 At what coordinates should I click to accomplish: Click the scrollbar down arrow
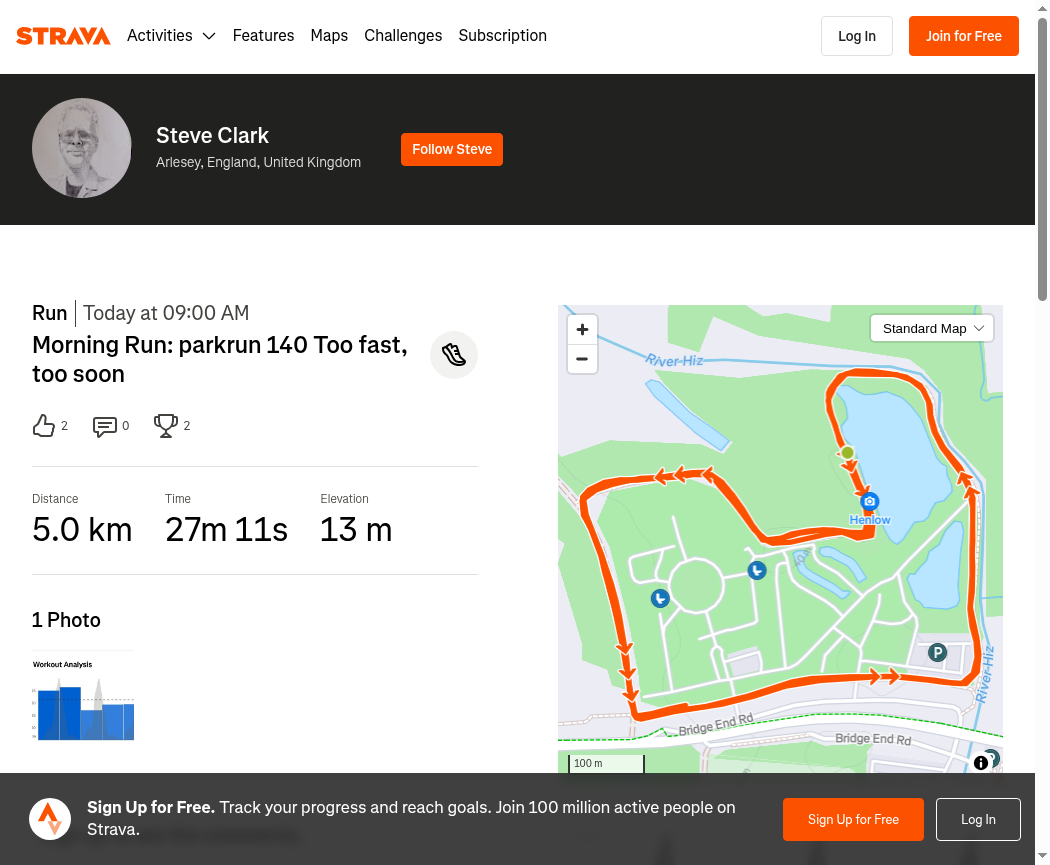point(1043,856)
